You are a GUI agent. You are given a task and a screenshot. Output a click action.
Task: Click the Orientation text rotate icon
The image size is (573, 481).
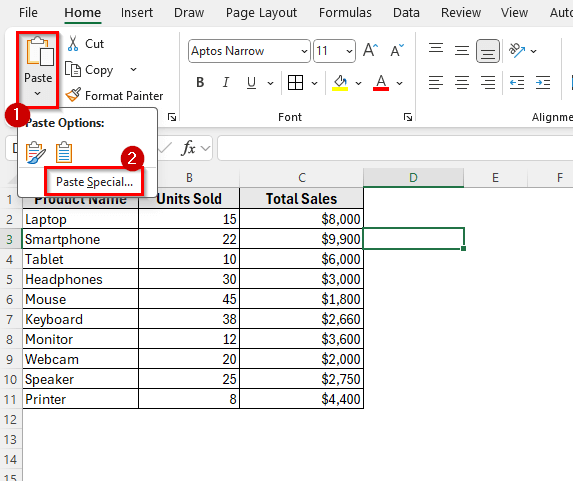(x=517, y=50)
